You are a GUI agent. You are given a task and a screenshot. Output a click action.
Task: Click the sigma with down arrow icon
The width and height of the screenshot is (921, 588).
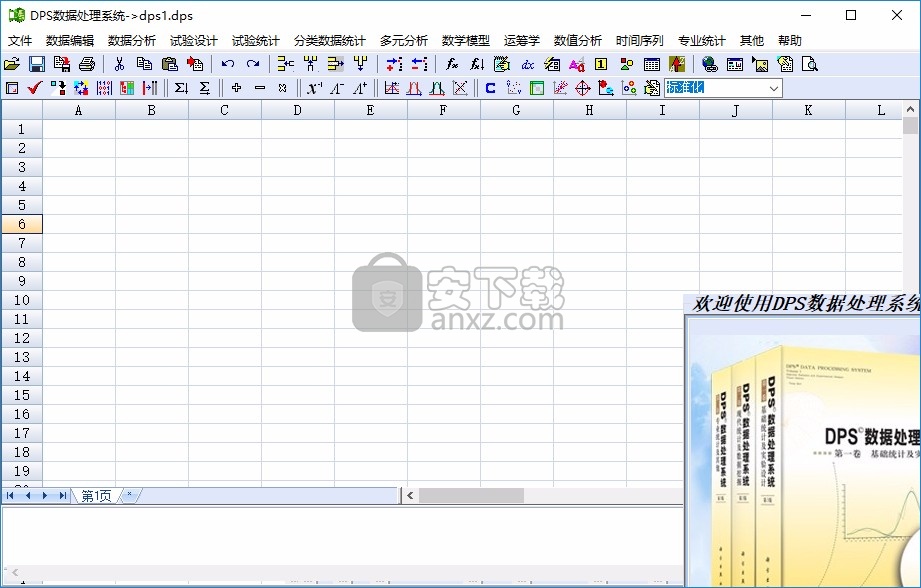[x=181, y=88]
